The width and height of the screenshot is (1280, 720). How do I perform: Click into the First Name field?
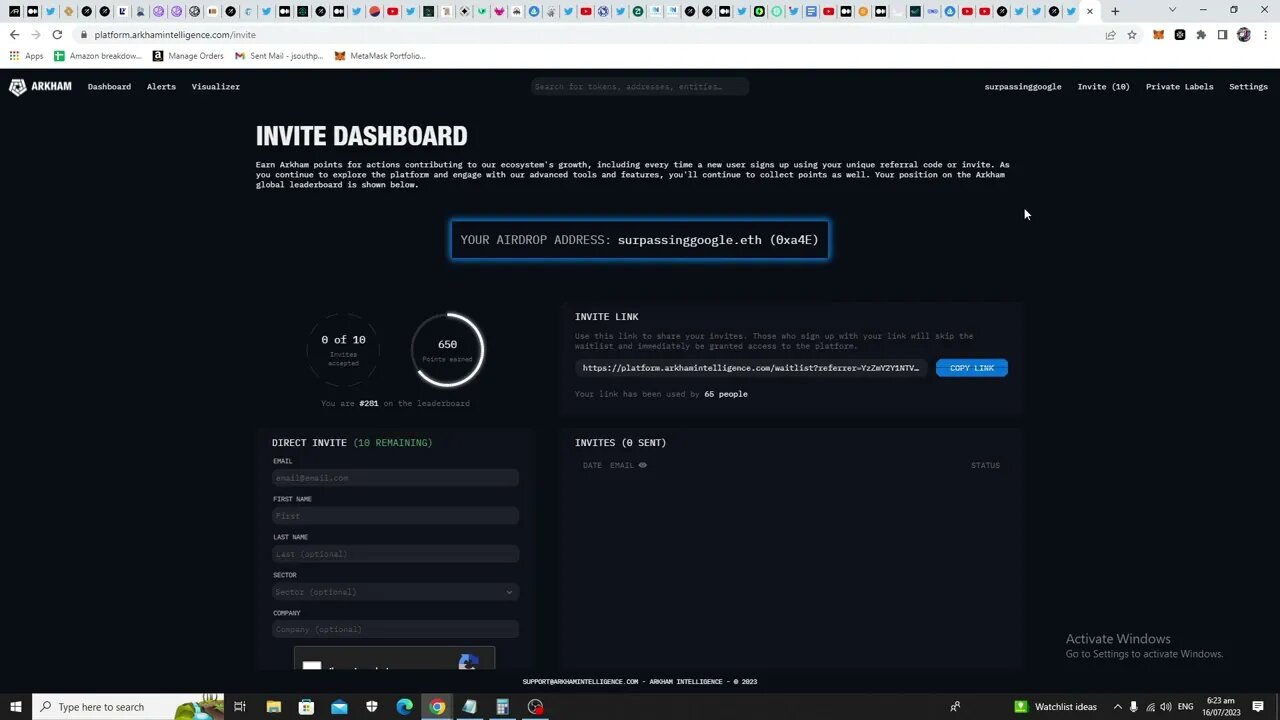[x=395, y=516]
